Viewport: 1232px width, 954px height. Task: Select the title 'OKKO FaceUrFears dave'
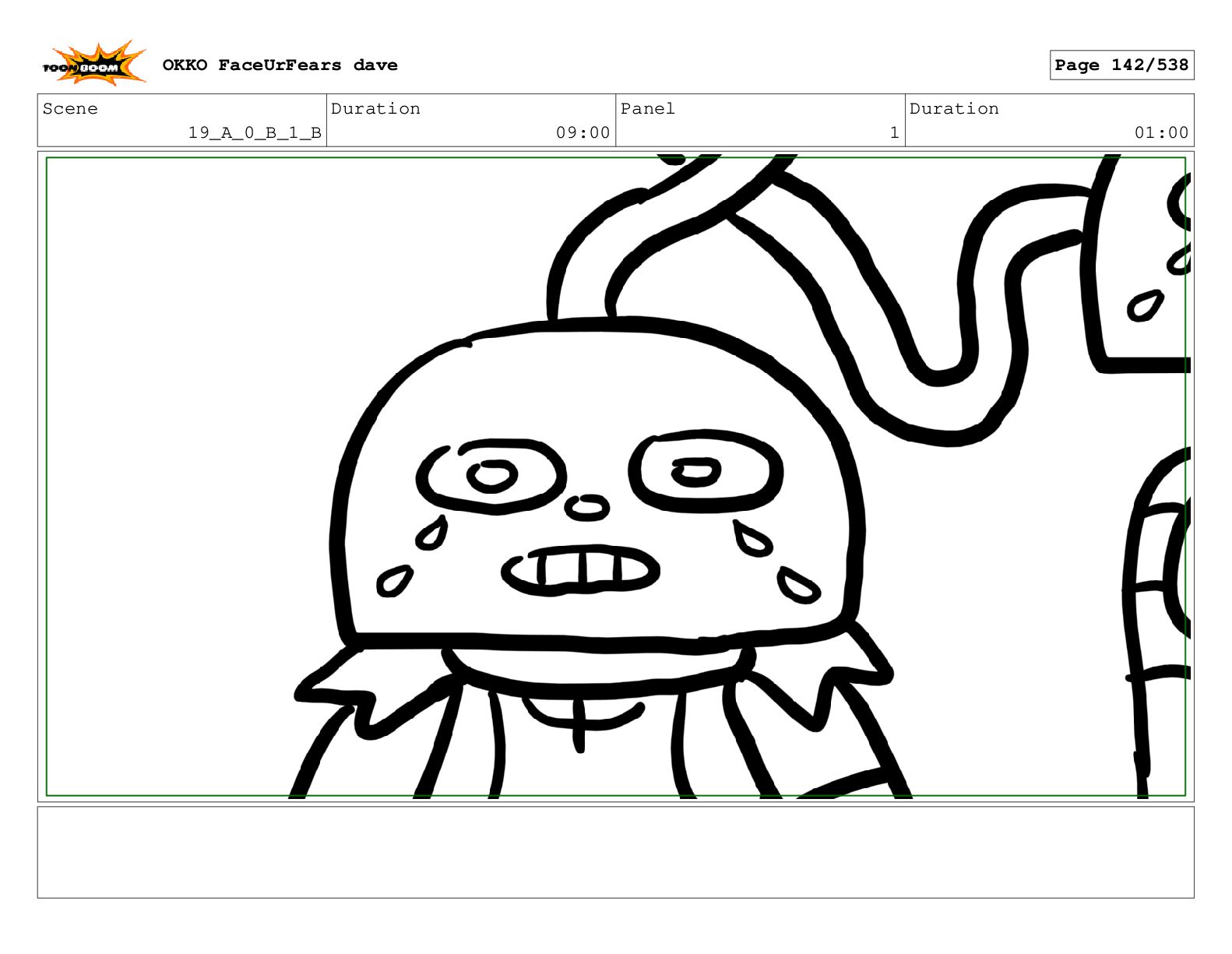point(280,65)
